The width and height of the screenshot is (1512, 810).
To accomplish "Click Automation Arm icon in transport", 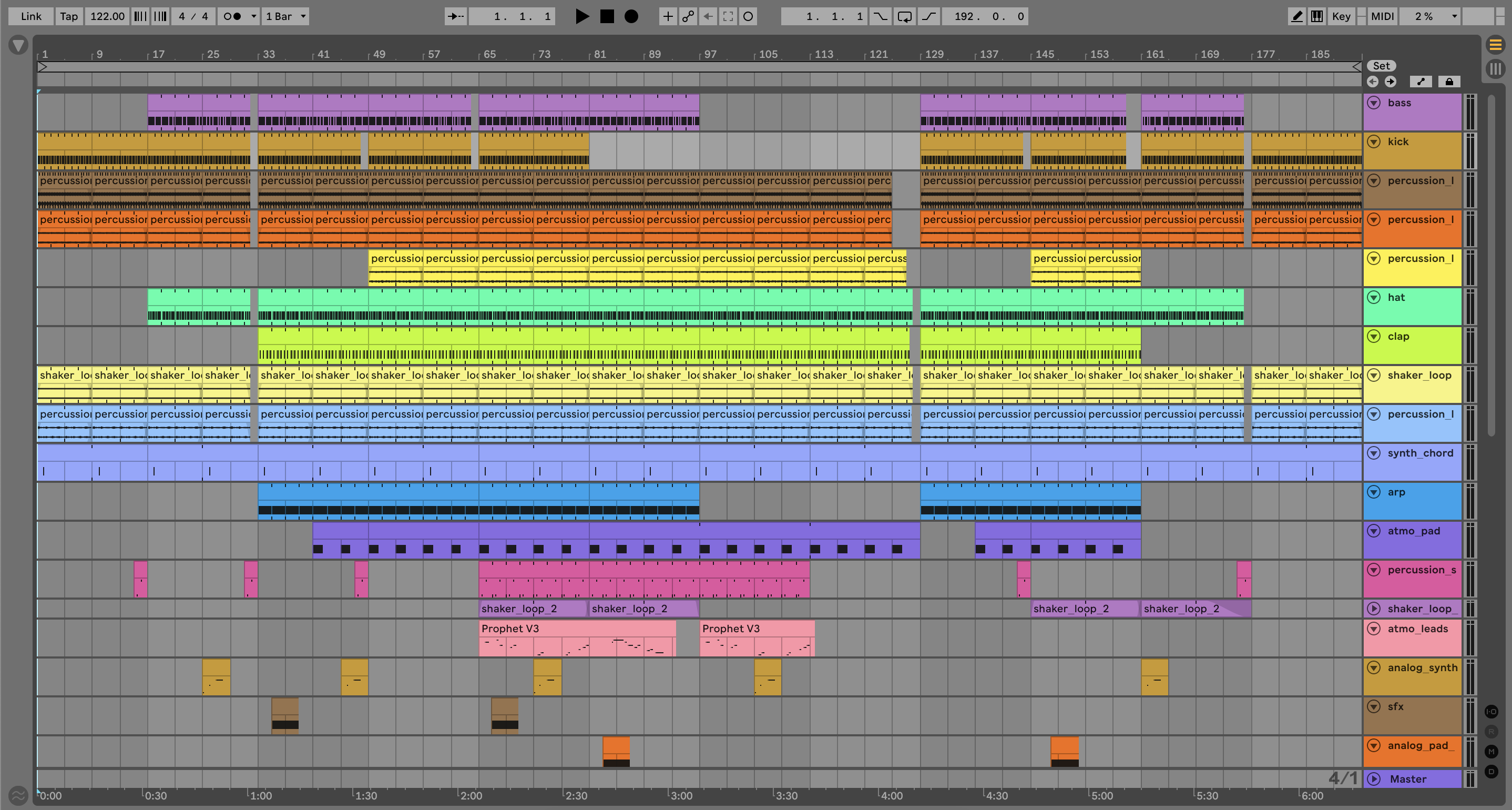I will click(688, 16).
